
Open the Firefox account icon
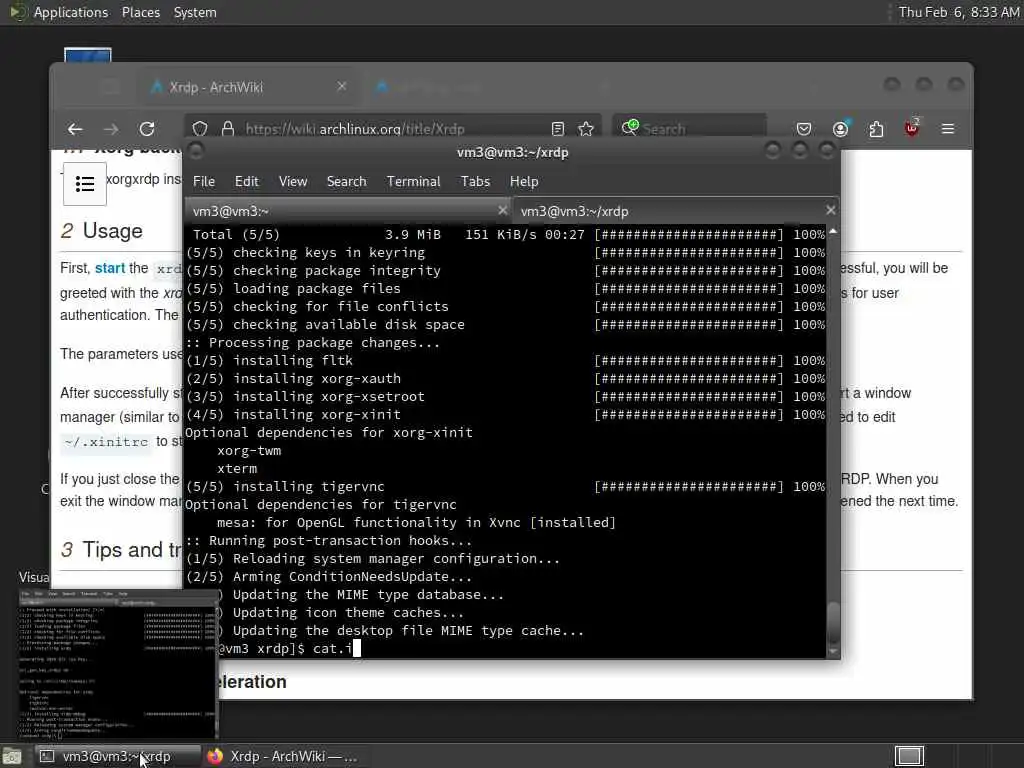[840, 129]
